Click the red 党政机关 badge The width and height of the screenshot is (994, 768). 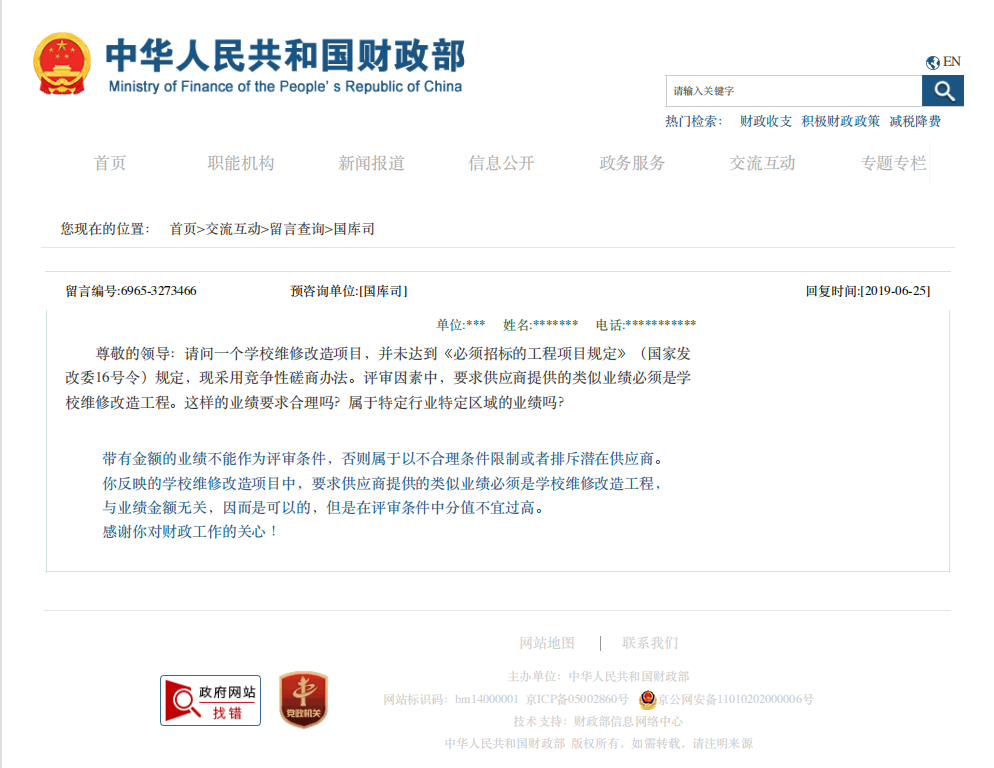(304, 700)
